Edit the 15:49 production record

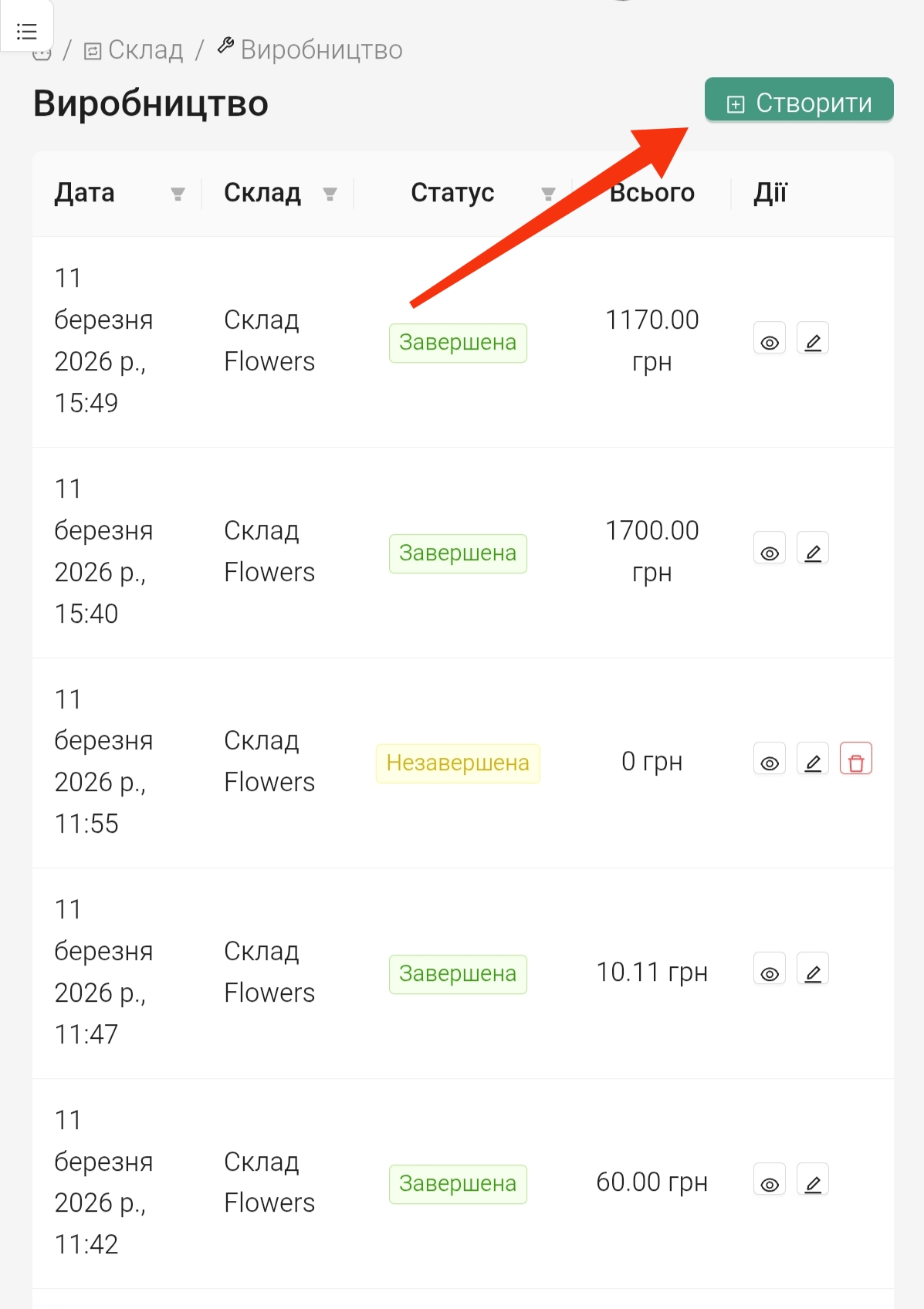(813, 340)
